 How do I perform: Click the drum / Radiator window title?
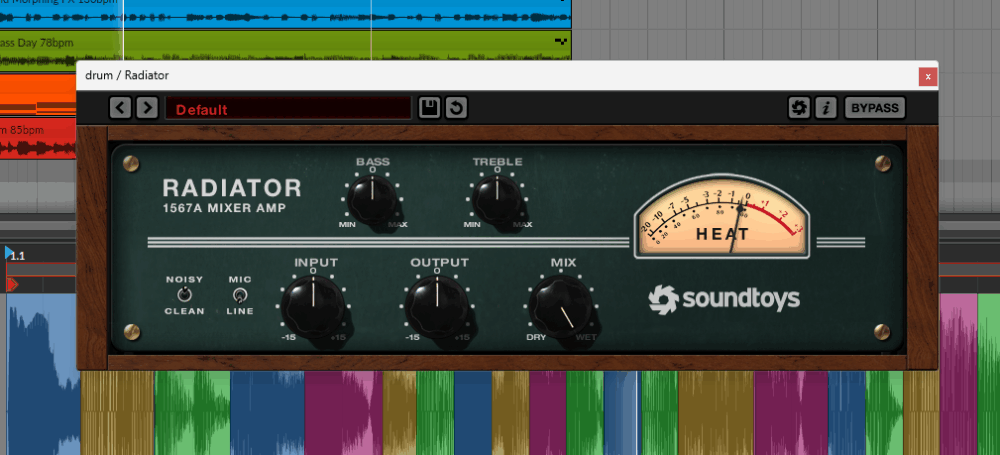pos(127,75)
